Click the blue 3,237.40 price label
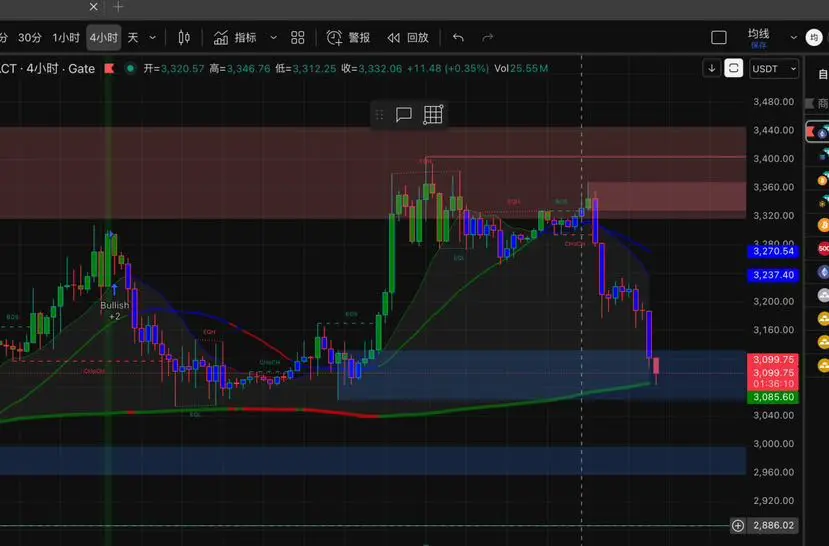This screenshot has width=829, height=546. [x=773, y=275]
